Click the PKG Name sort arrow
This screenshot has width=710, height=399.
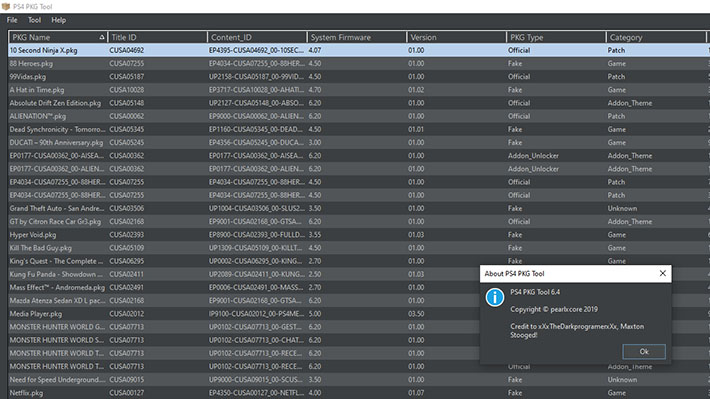(x=102, y=37)
